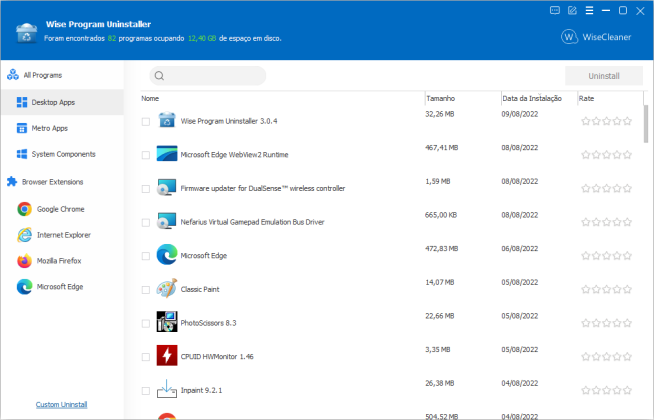This screenshot has width=654, height=420.
Task: Click the Wise Program Uninstaller 3.0.4 app icon
Action: (167, 120)
